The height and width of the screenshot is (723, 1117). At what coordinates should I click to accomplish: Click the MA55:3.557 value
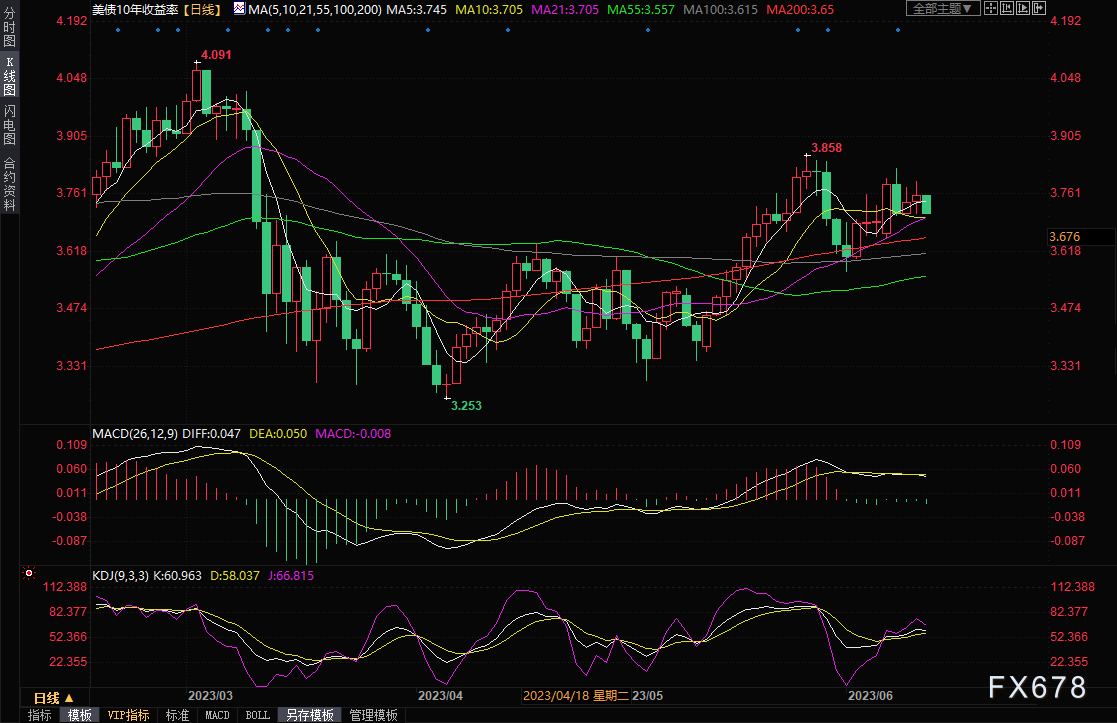[640, 9]
